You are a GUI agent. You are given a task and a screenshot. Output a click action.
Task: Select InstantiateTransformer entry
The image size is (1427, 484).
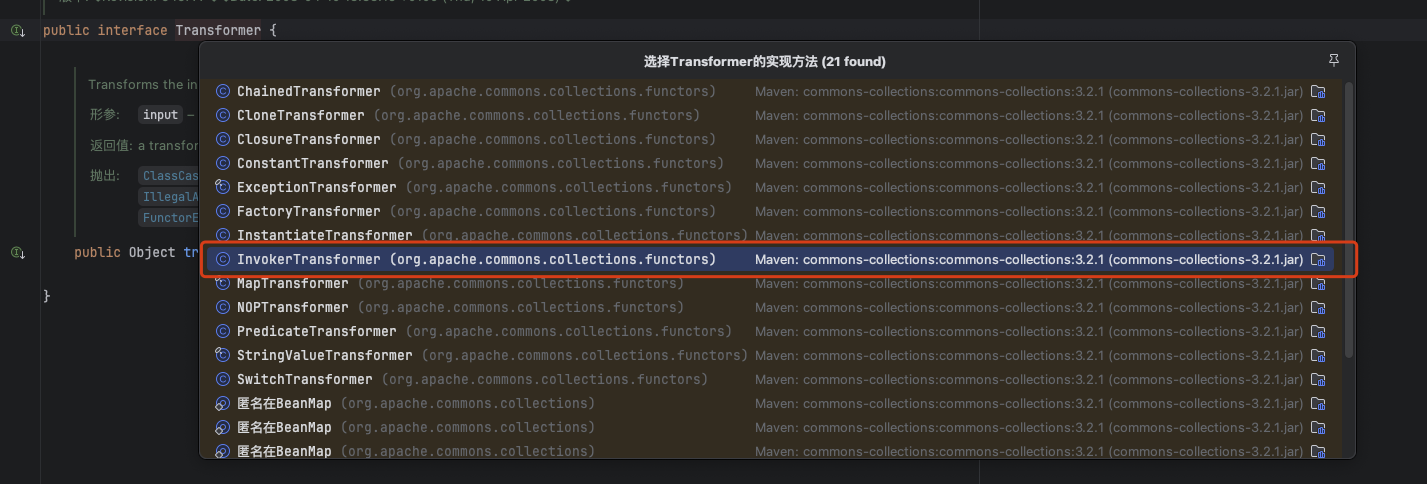[x=324, y=235]
